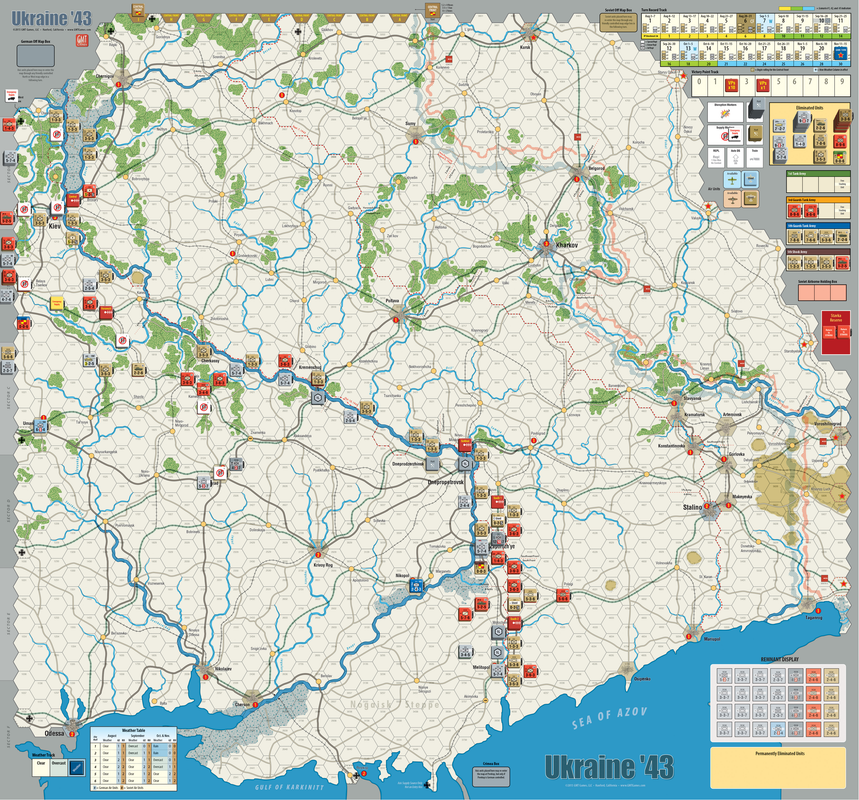Click the Chernigov city label

point(104,76)
